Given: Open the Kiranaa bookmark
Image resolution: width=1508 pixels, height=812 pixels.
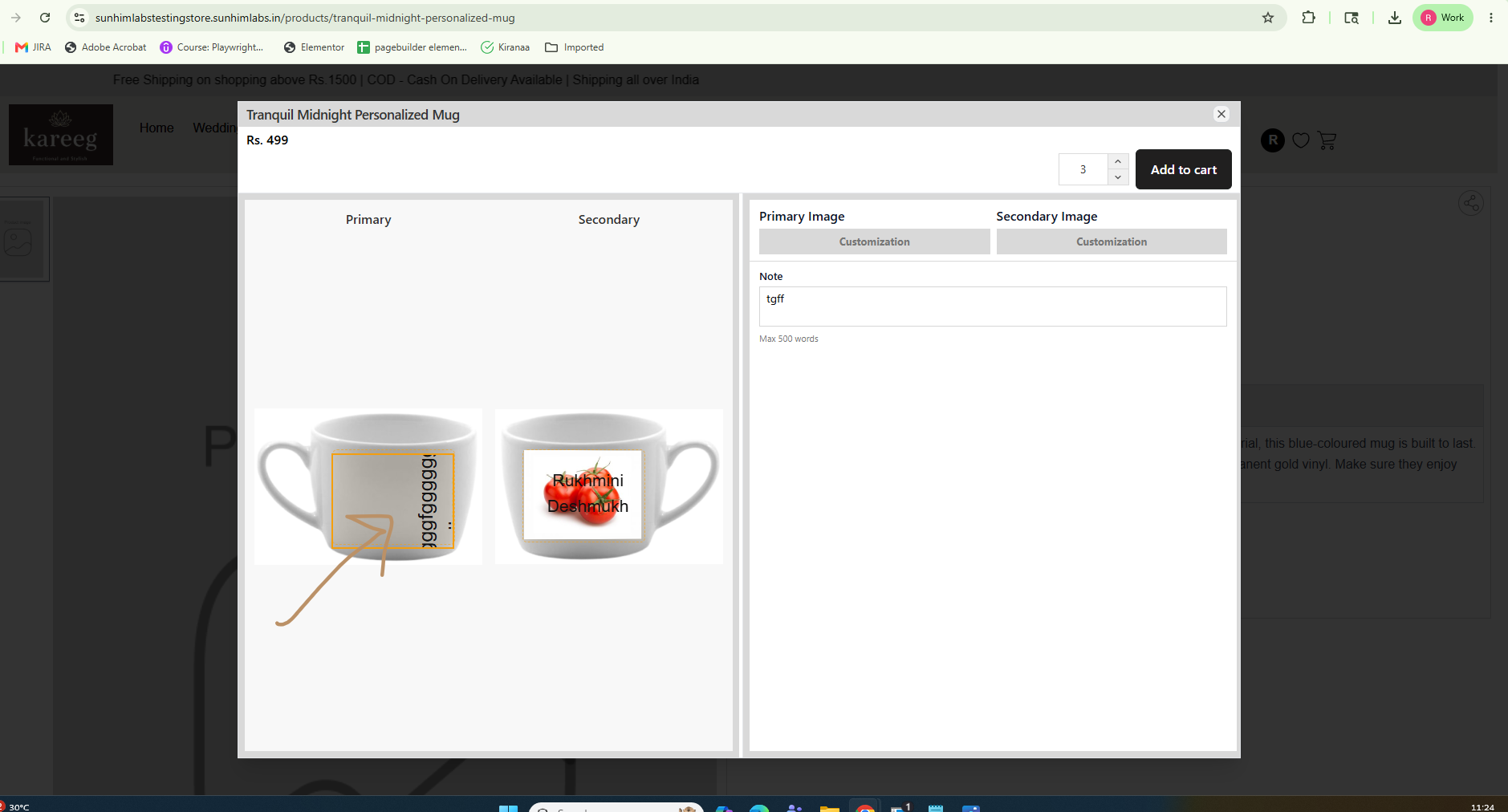Looking at the screenshot, I should (505, 47).
